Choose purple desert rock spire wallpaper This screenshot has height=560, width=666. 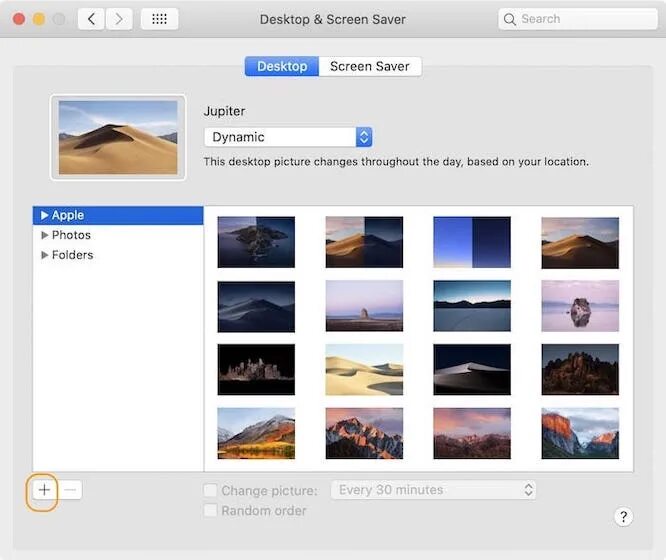[x=364, y=306]
